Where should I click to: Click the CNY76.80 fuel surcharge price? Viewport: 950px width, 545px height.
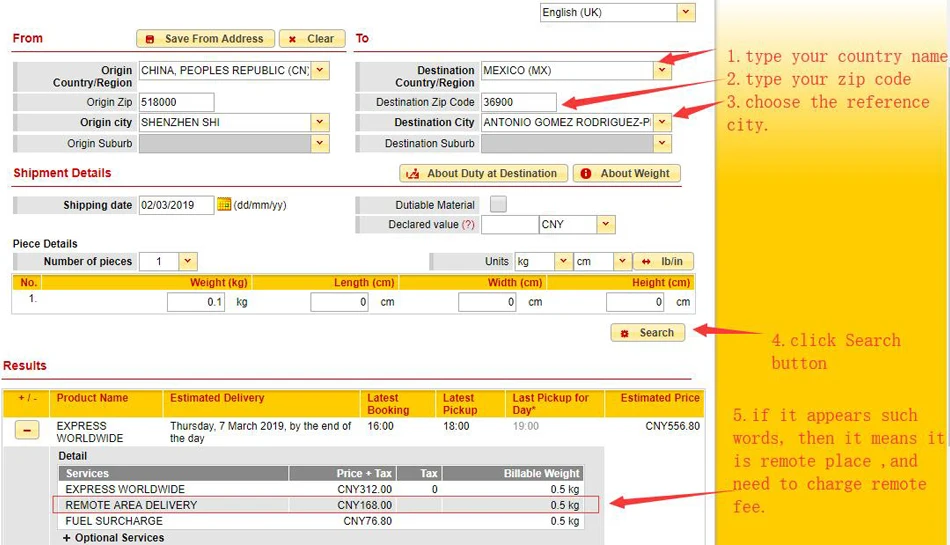click(367, 521)
